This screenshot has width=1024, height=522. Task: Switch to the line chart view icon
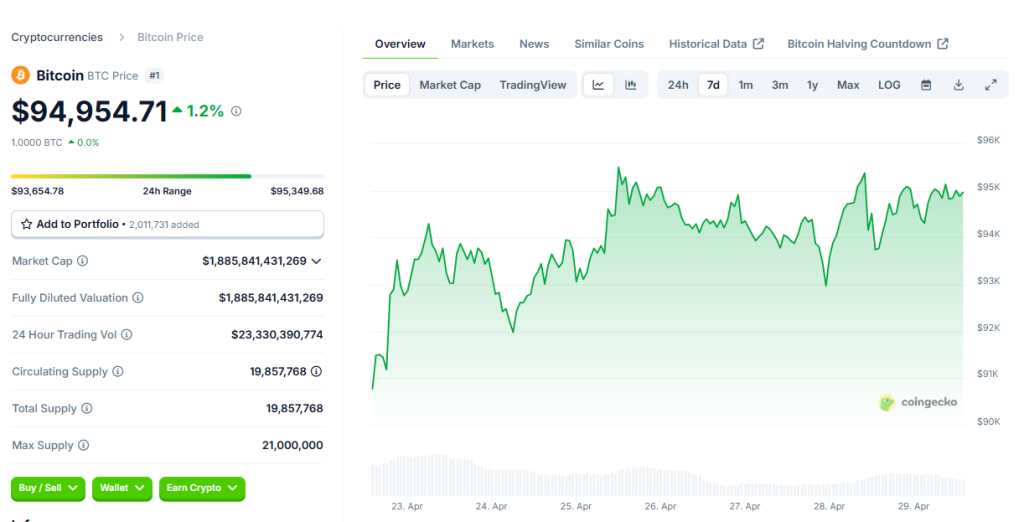(598, 85)
